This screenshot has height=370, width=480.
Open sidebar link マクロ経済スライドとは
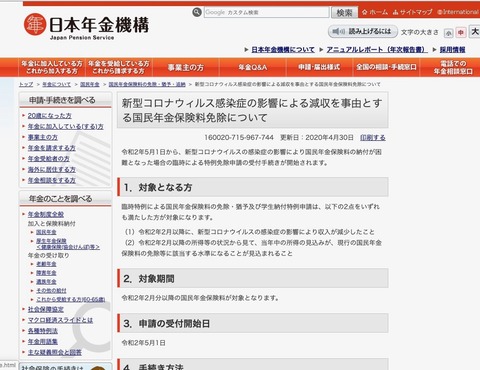coord(60,320)
